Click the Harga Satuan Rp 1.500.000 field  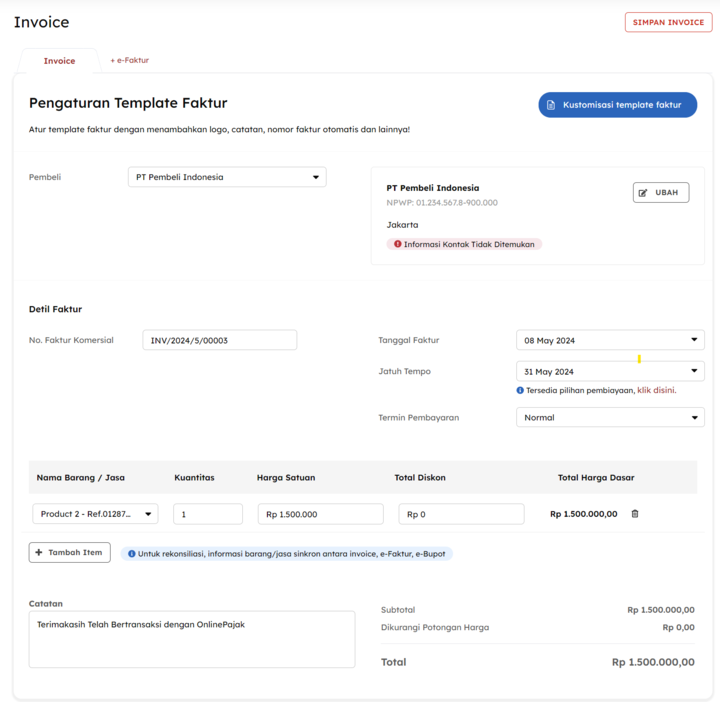[321, 514]
